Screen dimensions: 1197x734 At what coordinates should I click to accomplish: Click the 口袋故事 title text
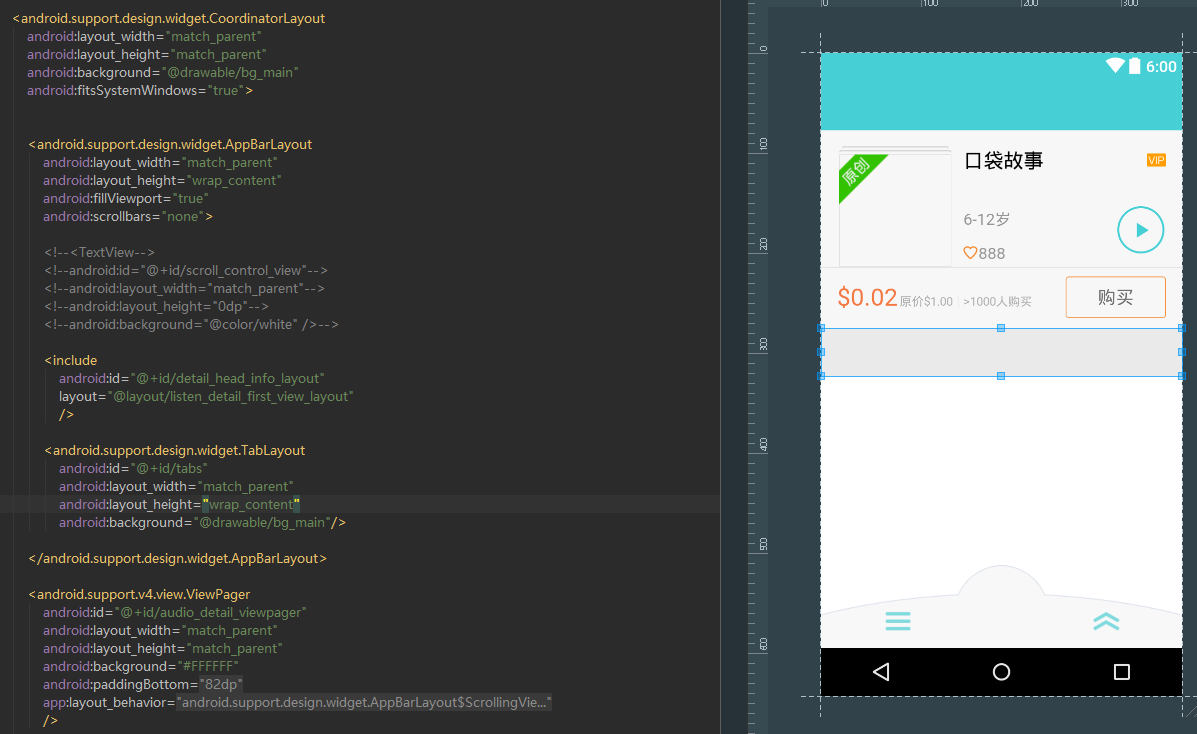1003,161
